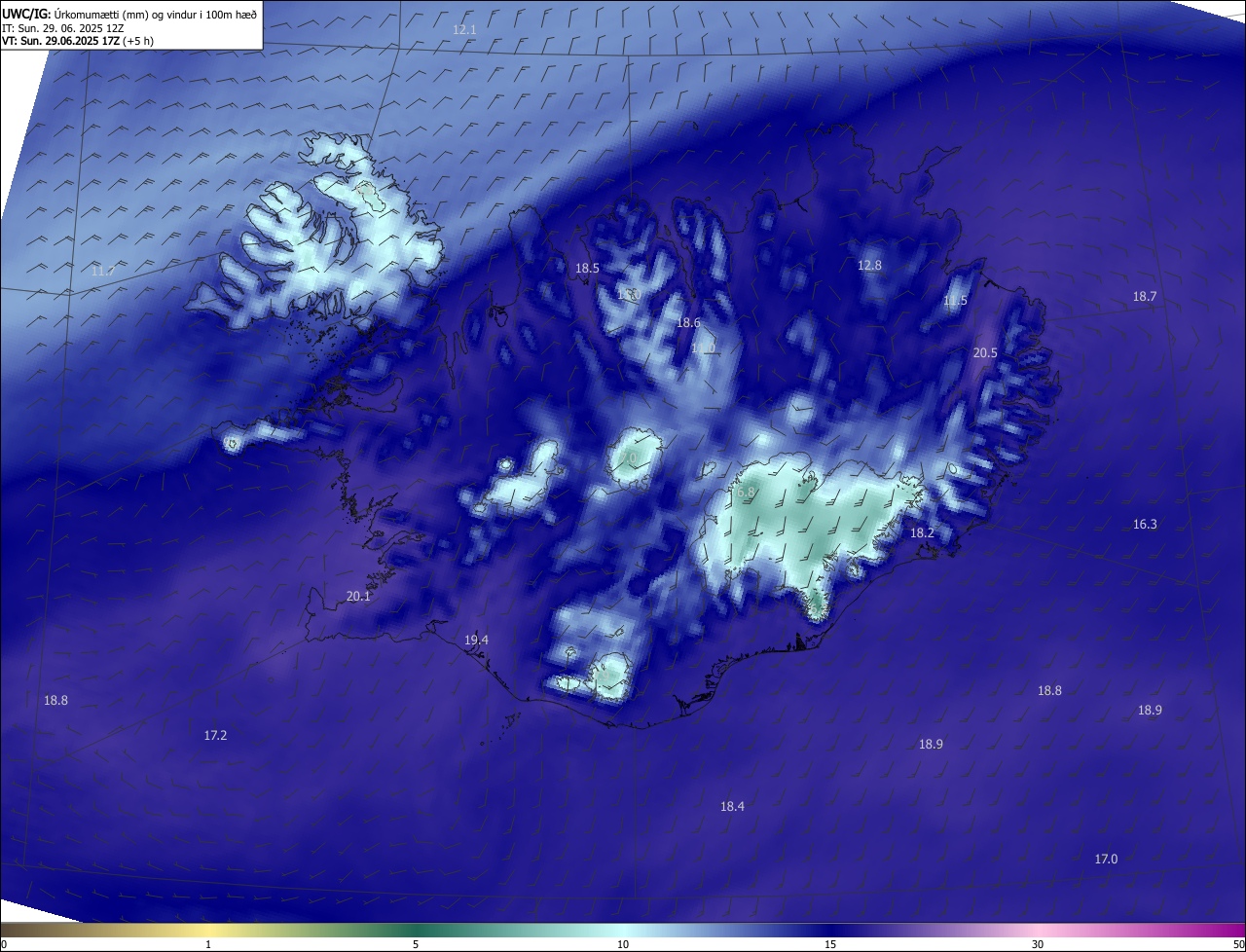Click the 7.0 value on the round glacier

pos(628,458)
